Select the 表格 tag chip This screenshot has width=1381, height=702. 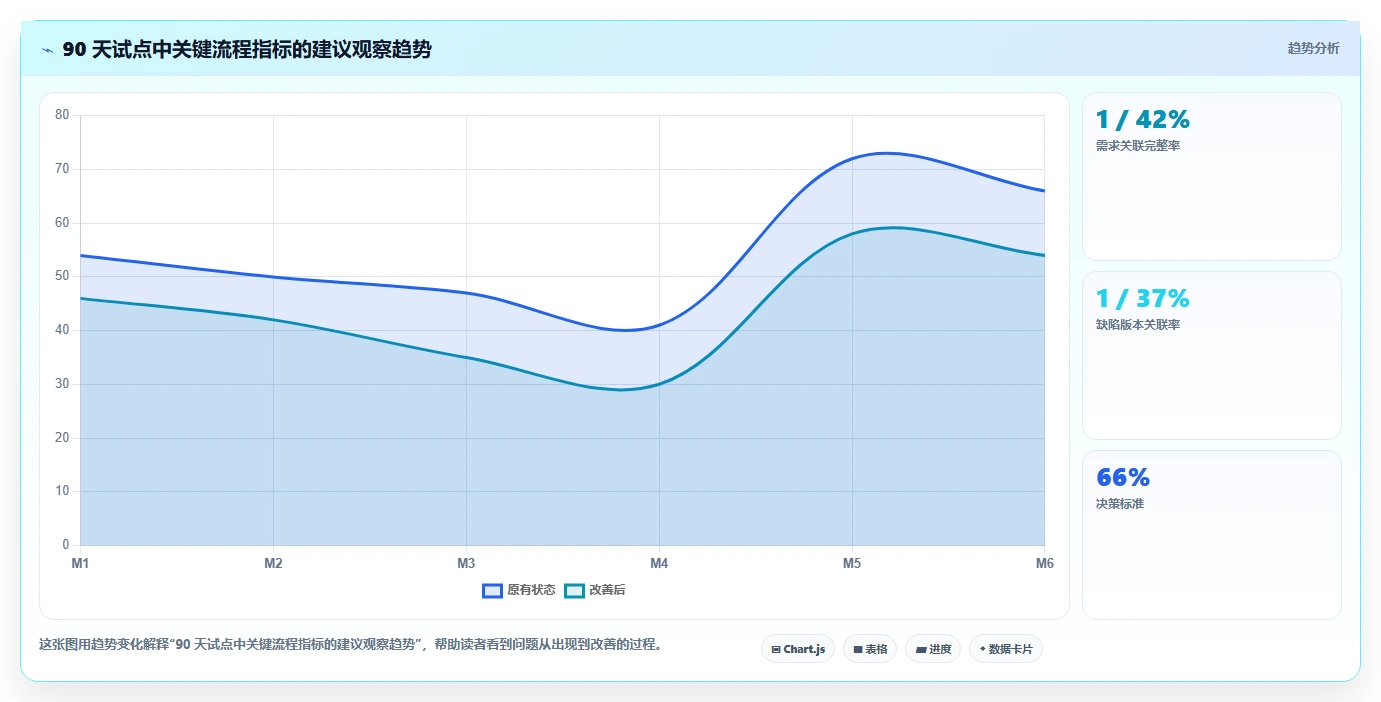[x=870, y=649]
